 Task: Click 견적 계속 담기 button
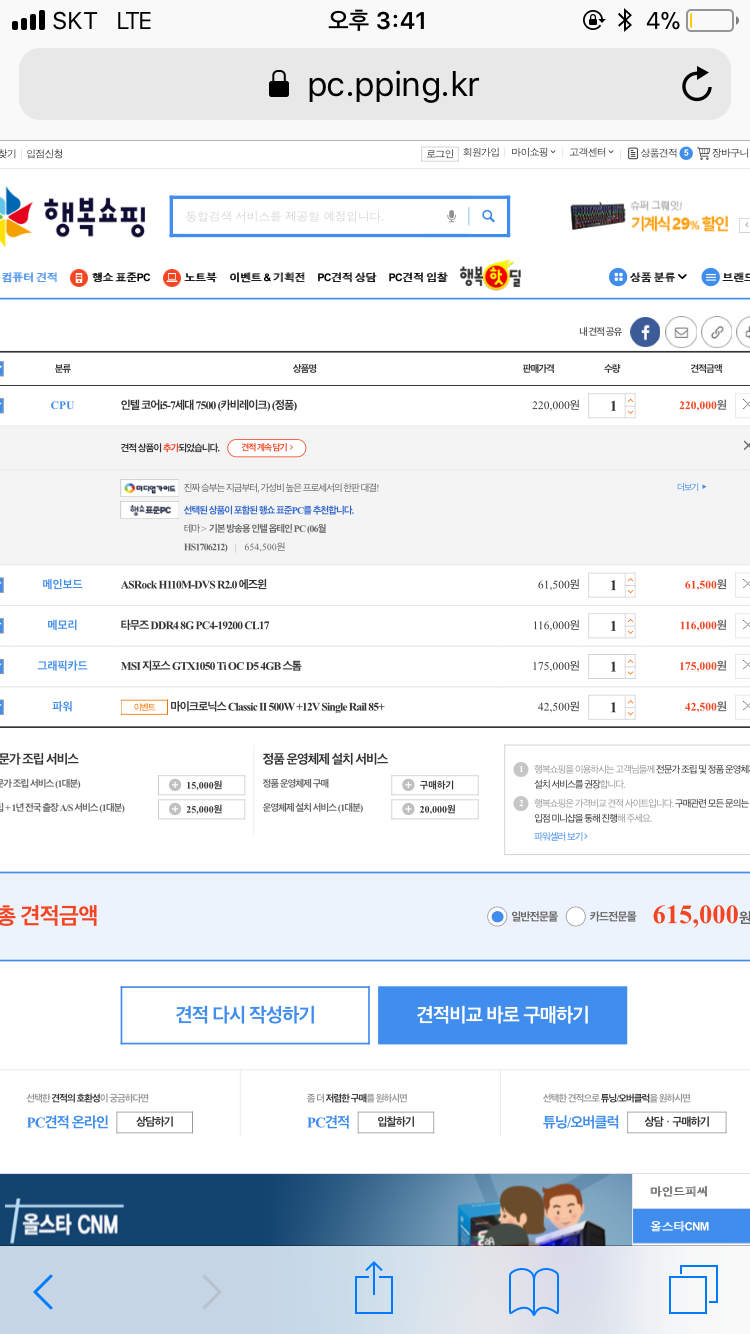click(x=266, y=447)
